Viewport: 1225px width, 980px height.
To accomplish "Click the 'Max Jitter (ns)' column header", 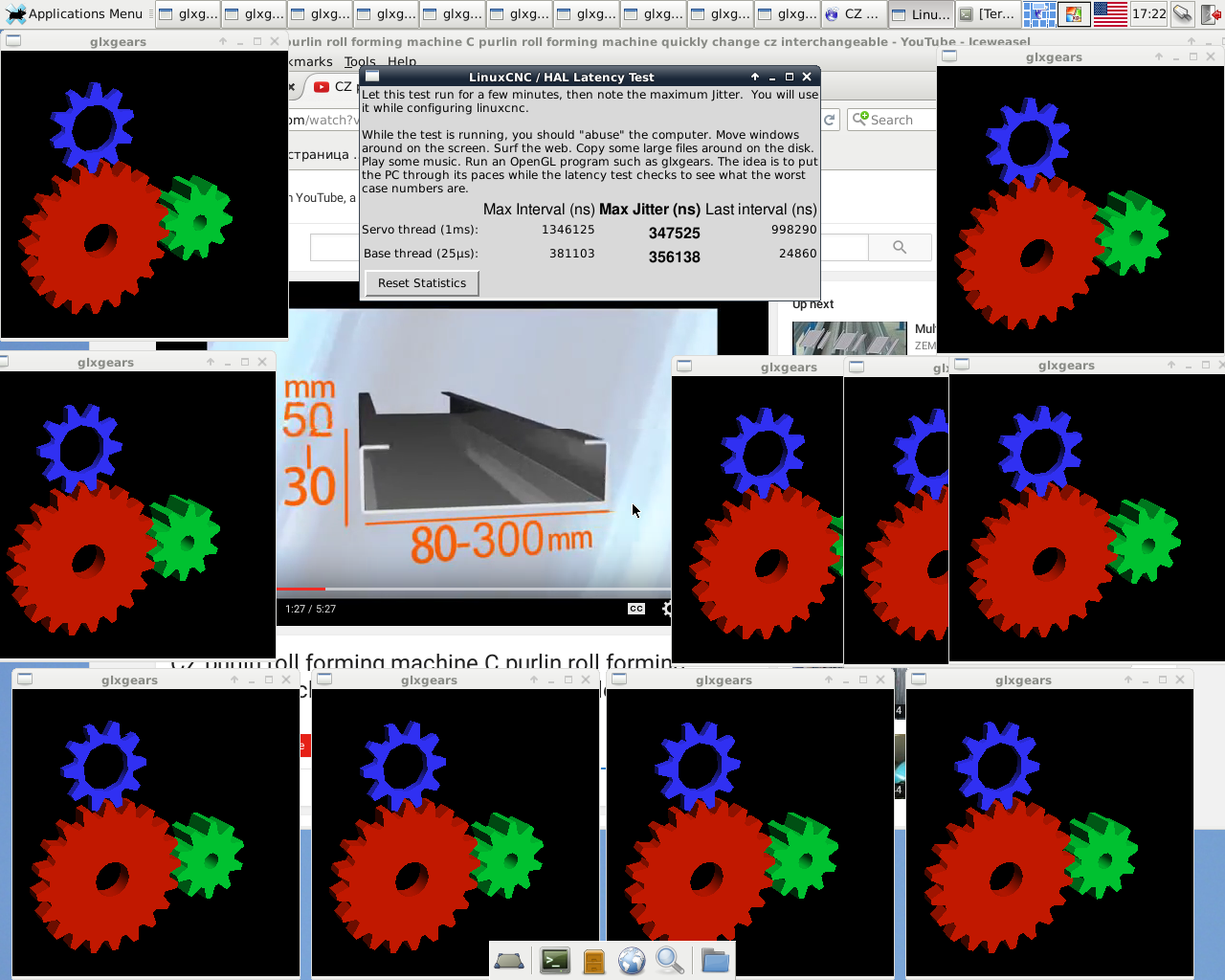I will coord(650,210).
